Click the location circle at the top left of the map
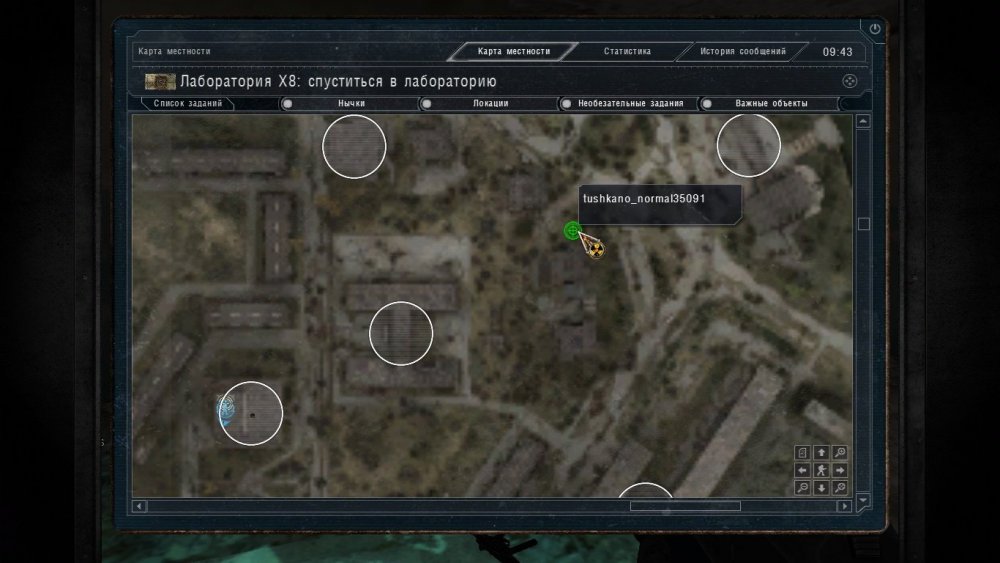Screen dimensions: 1000x563 (354, 147)
